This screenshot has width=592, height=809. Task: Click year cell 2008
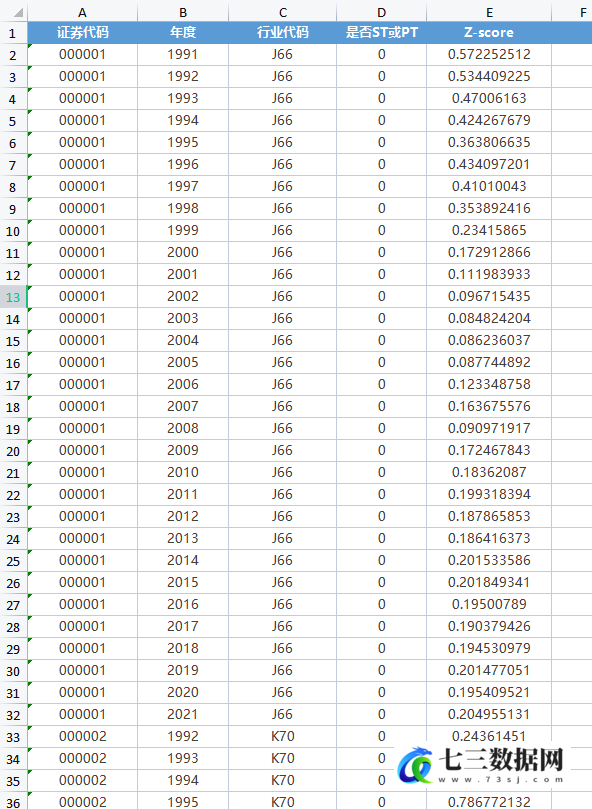(183, 428)
